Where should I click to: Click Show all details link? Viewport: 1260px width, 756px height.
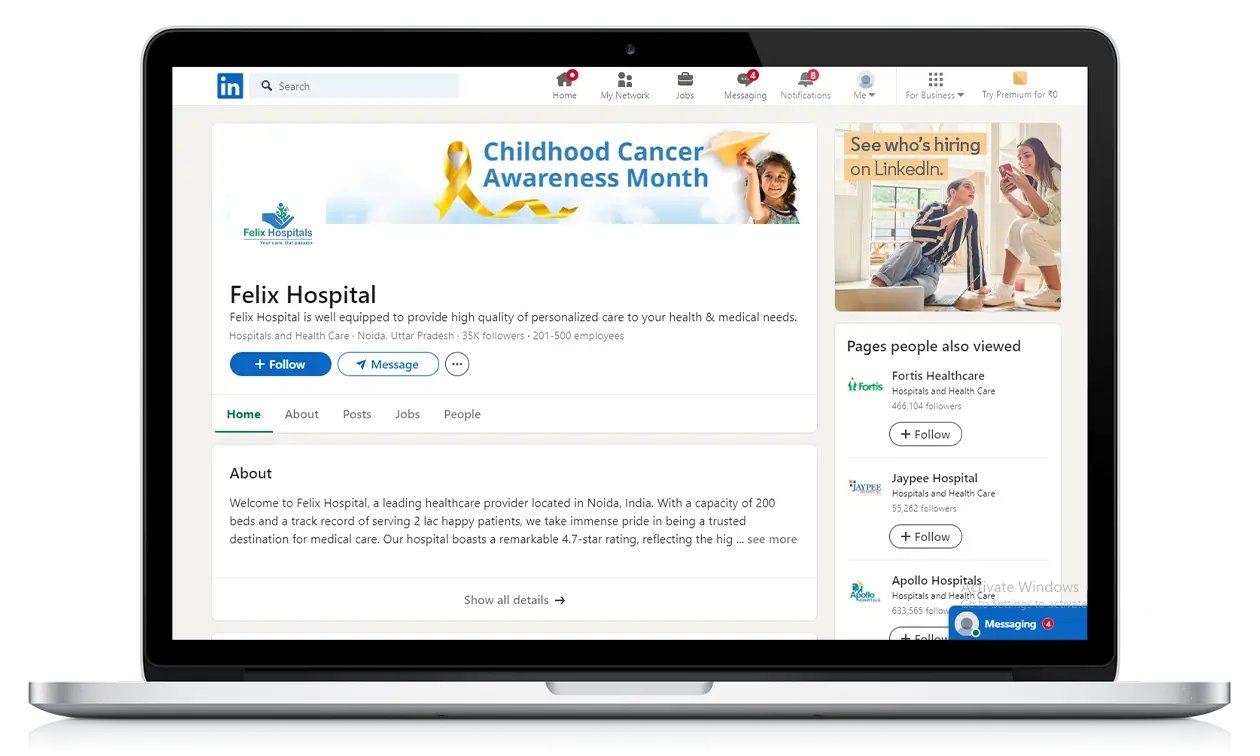coord(514,600)
